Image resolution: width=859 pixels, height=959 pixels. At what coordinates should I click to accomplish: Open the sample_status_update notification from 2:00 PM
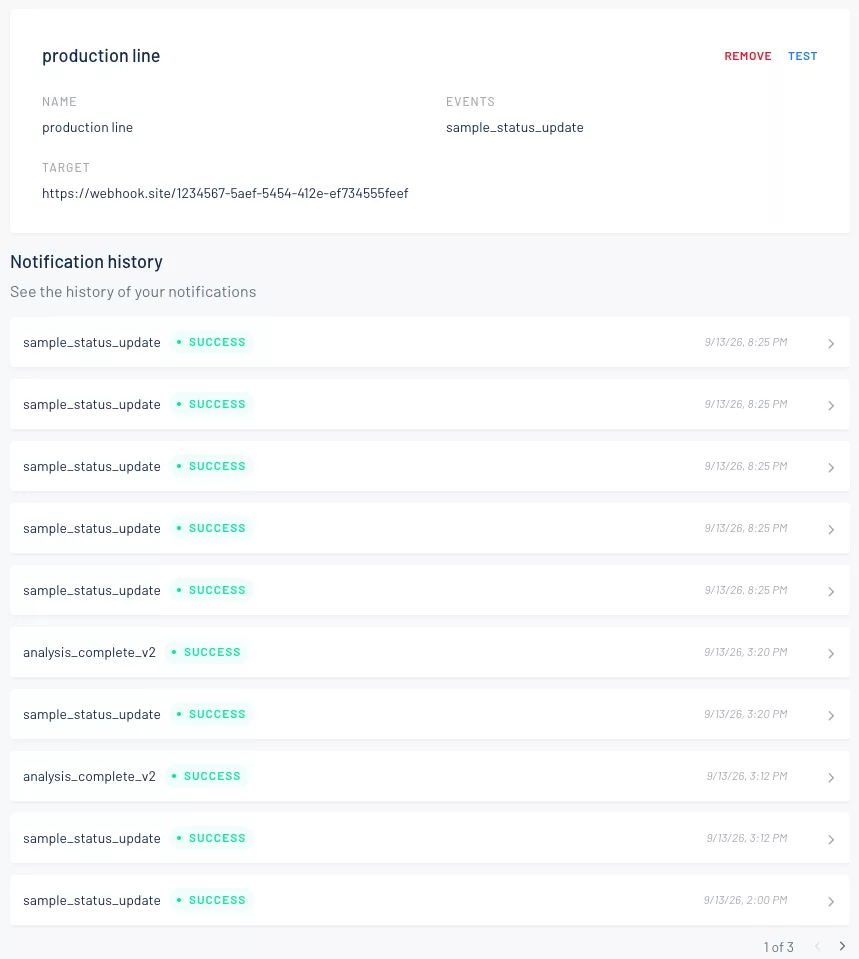tap(430, 900)
